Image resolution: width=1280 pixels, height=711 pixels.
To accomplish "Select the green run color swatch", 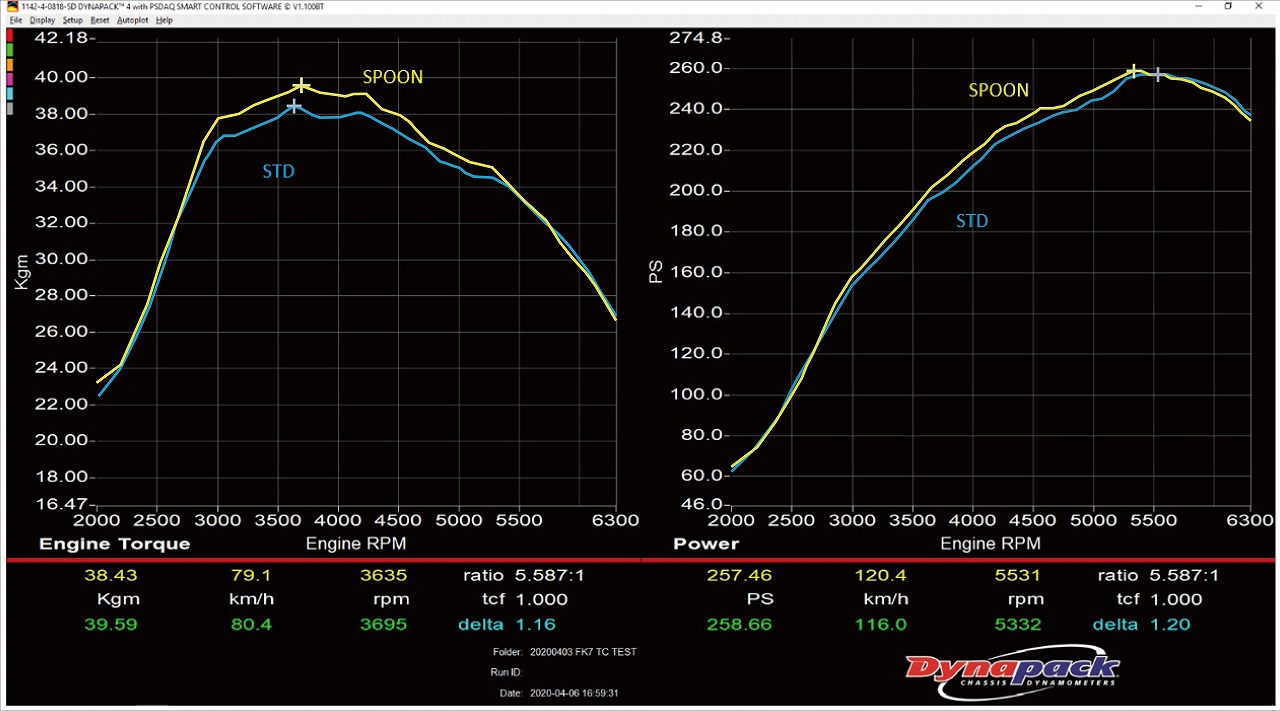I will (9, 48).
